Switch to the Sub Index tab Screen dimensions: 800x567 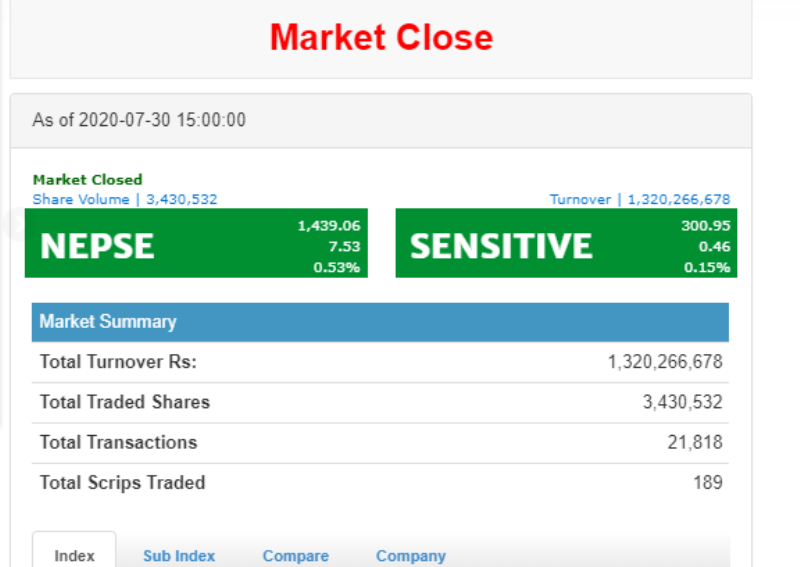(x=179, y=555)
